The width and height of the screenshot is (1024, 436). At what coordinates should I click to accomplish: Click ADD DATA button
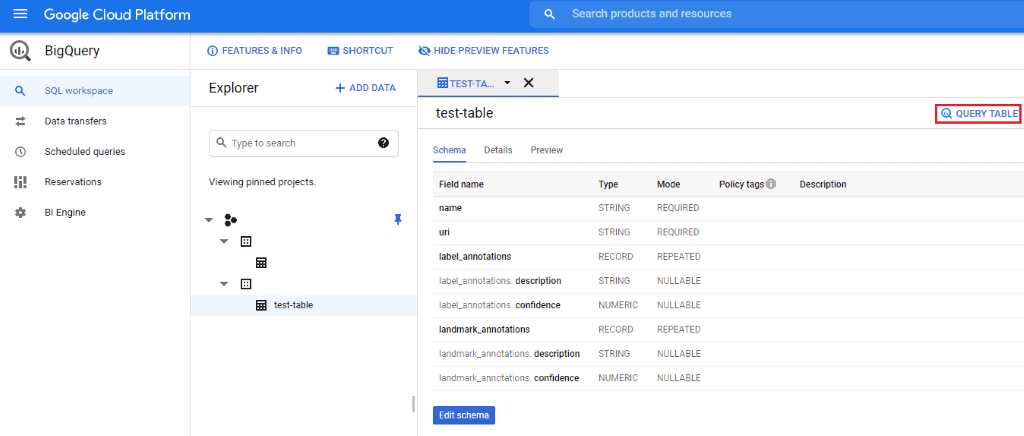(365, 88)
